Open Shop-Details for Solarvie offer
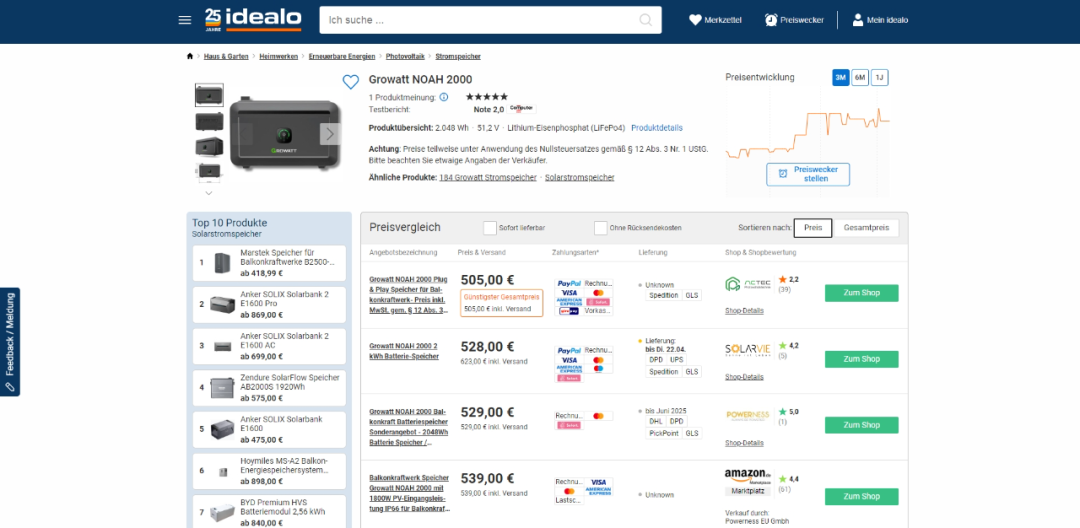 coord(744,377)
